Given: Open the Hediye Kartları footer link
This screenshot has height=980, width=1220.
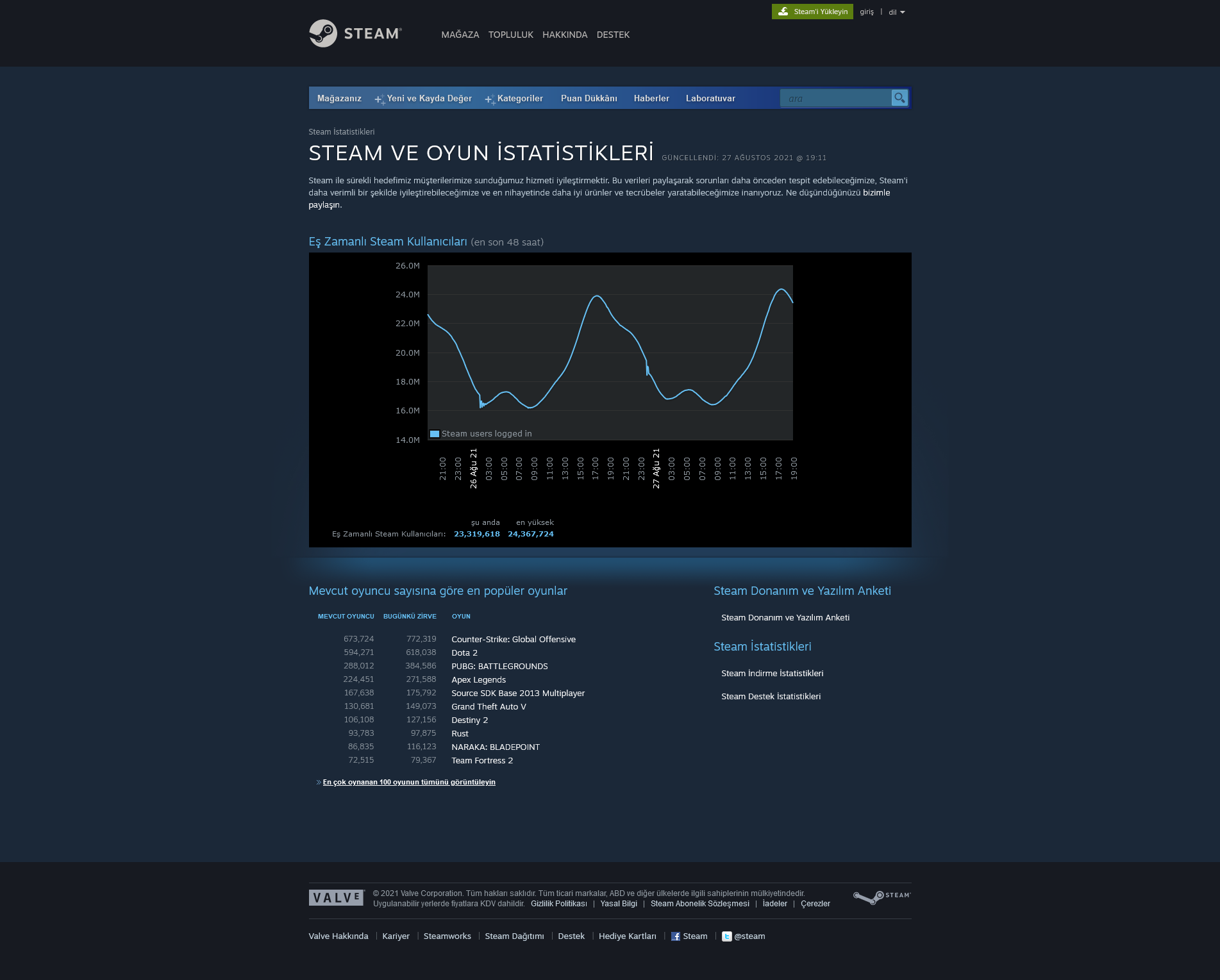Looking at the screenshot, I should tap(628, 936).
